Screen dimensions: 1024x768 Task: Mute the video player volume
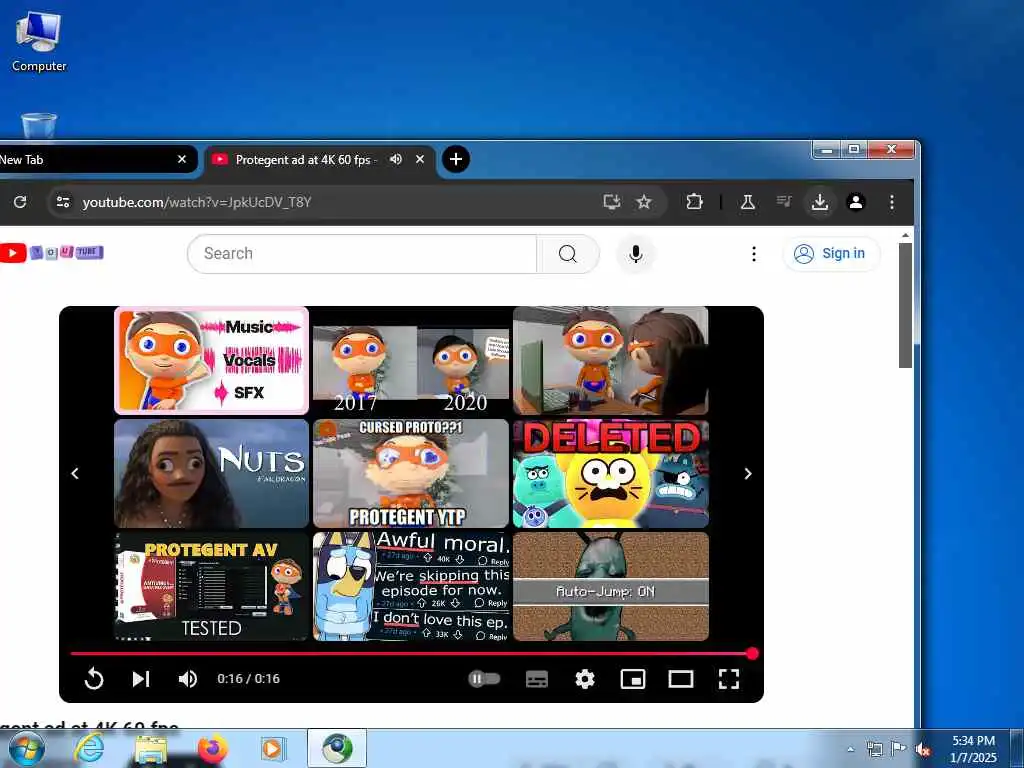click(x=188, y=679)
